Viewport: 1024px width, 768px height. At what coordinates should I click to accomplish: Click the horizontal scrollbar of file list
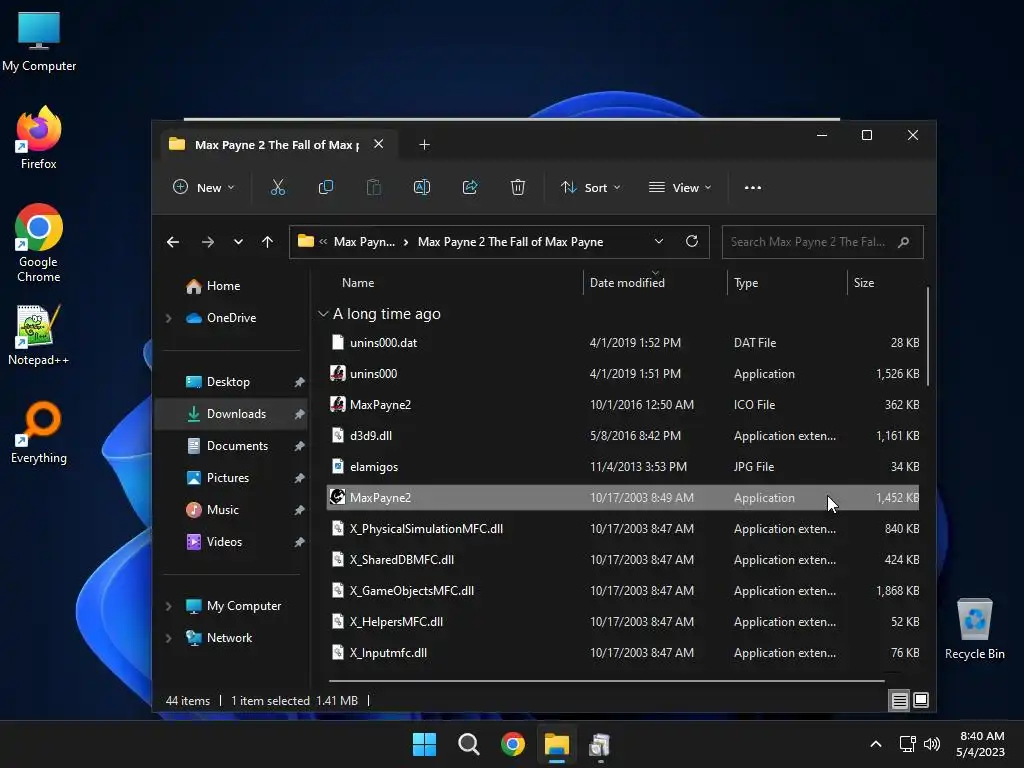607,680
